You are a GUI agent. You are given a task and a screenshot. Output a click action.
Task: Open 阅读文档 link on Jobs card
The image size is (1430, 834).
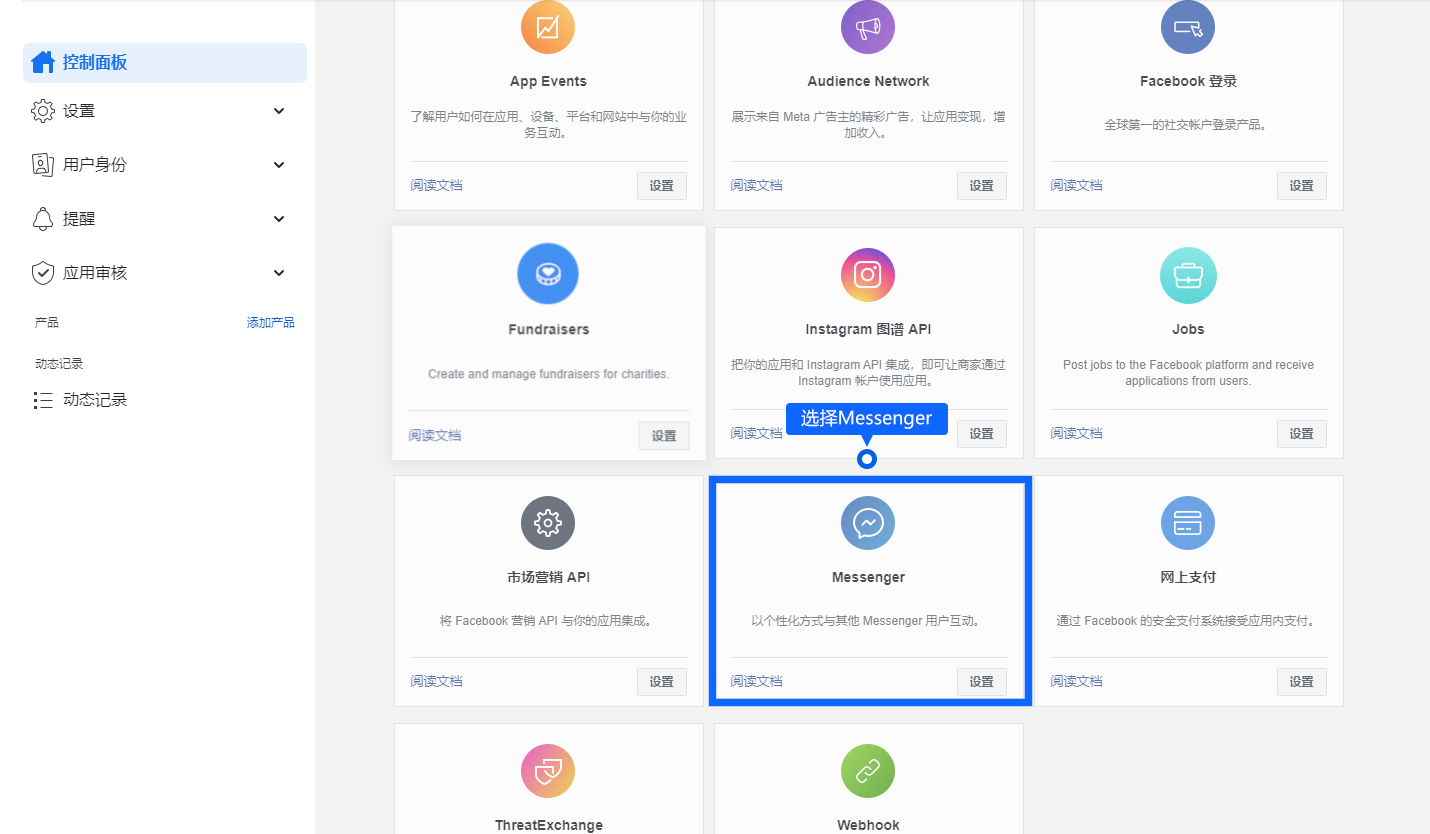(x=1076, y=433)
